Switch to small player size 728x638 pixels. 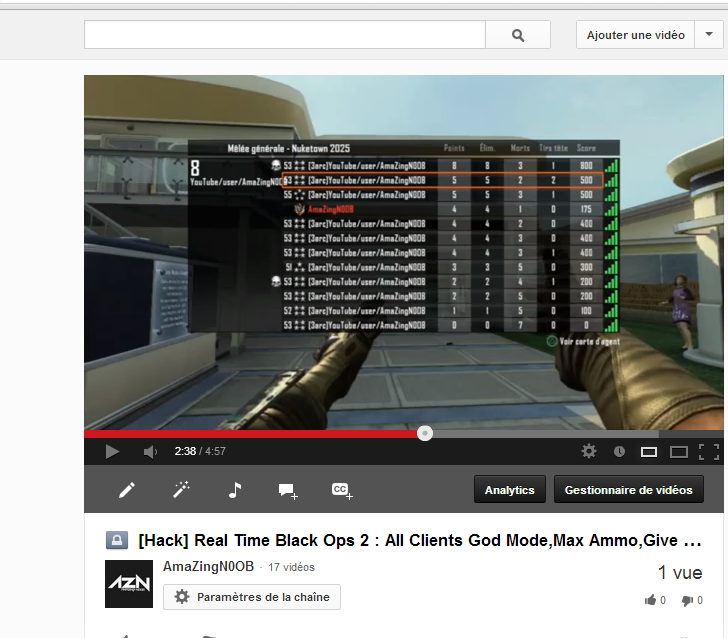(x=649, y=452)
